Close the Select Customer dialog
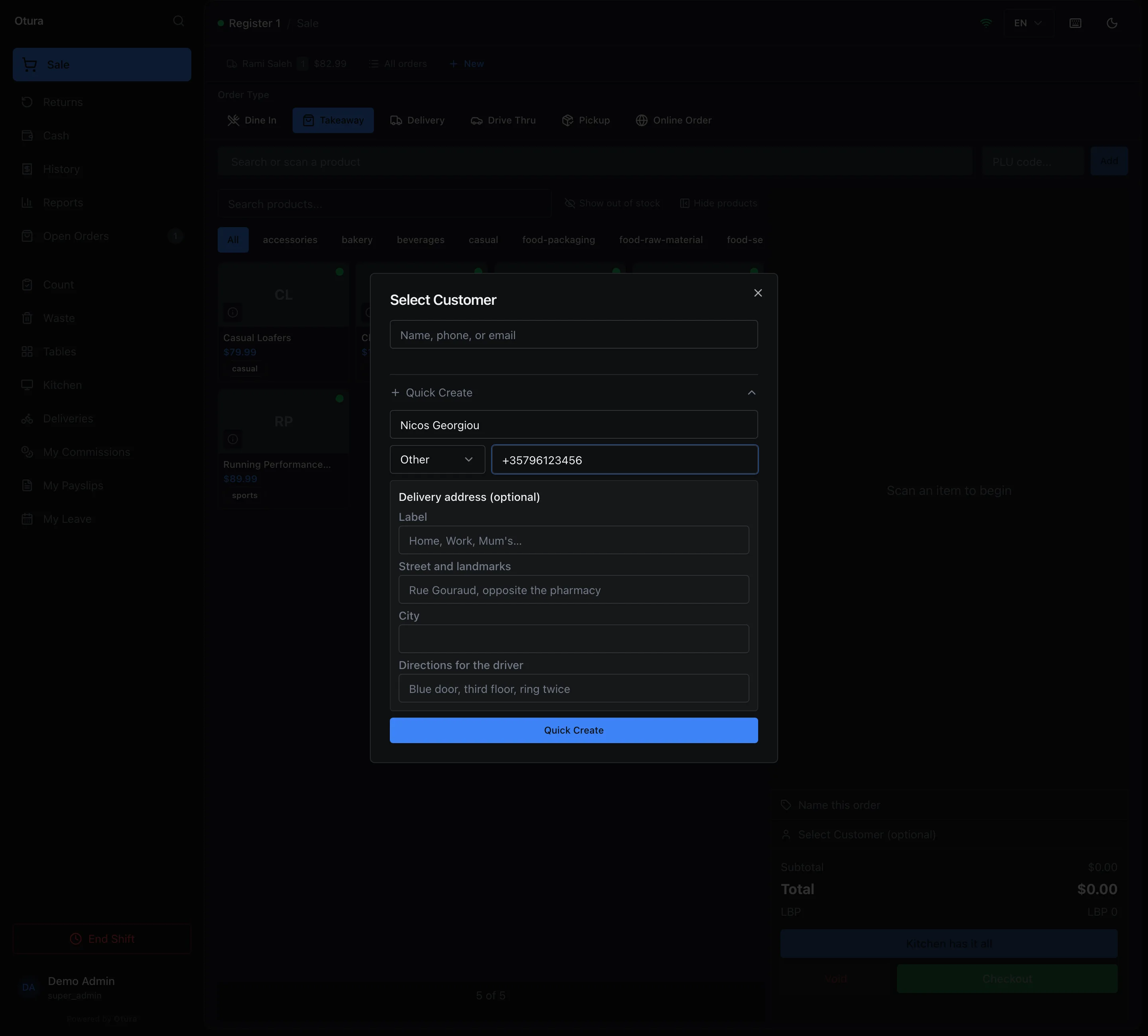 click(758, 292)
